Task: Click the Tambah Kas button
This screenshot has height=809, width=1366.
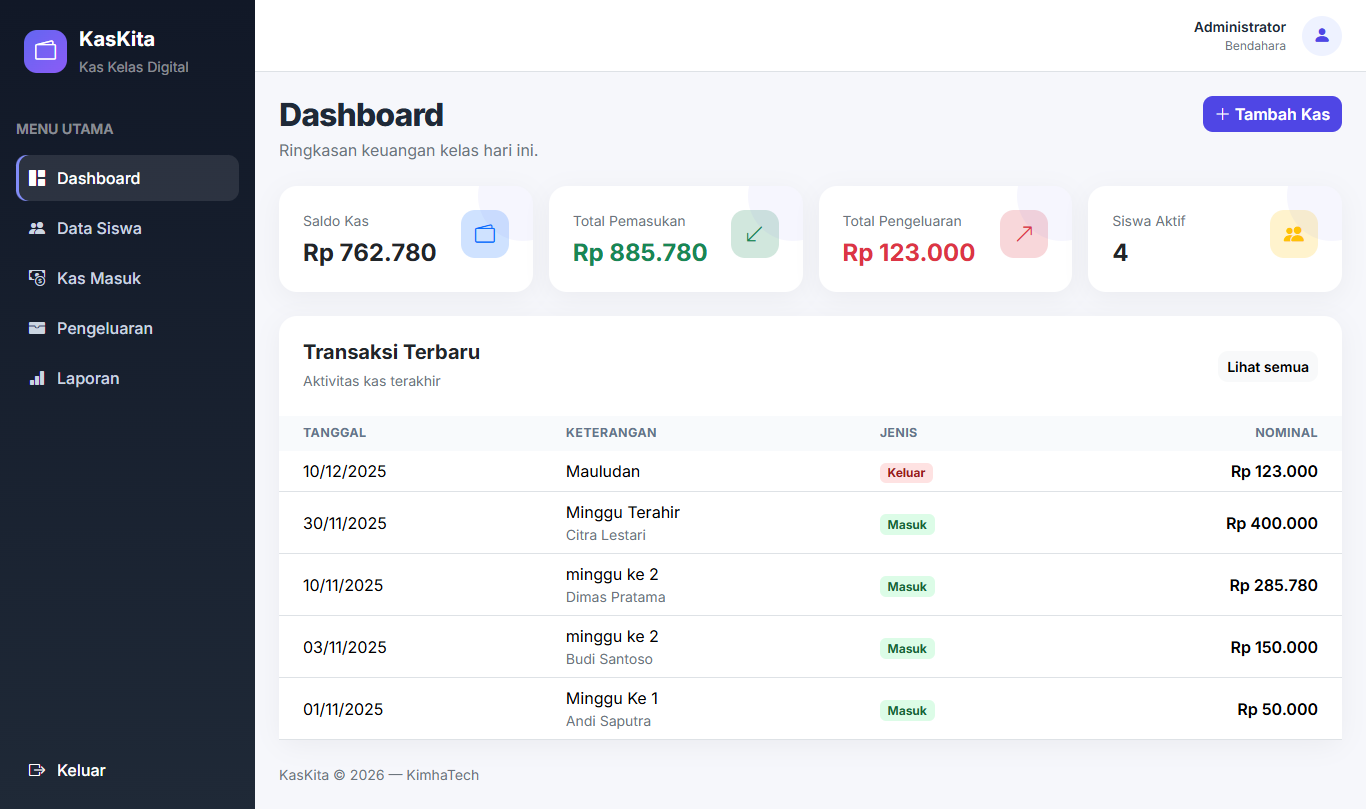Action: pyautogui.click(x=1272, y=114)
